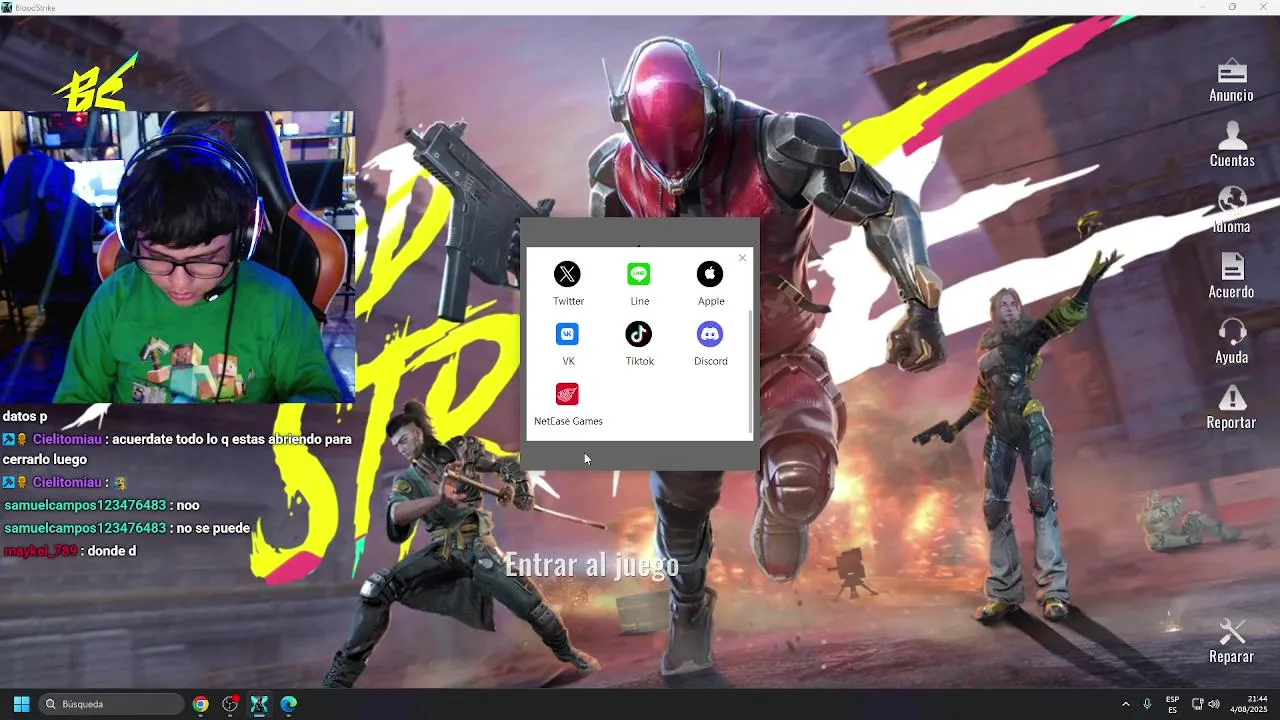Click the microphone tray icon
Image resolution: width=1280 pixels, height=720 pixels.
(x=1147, y=704)
